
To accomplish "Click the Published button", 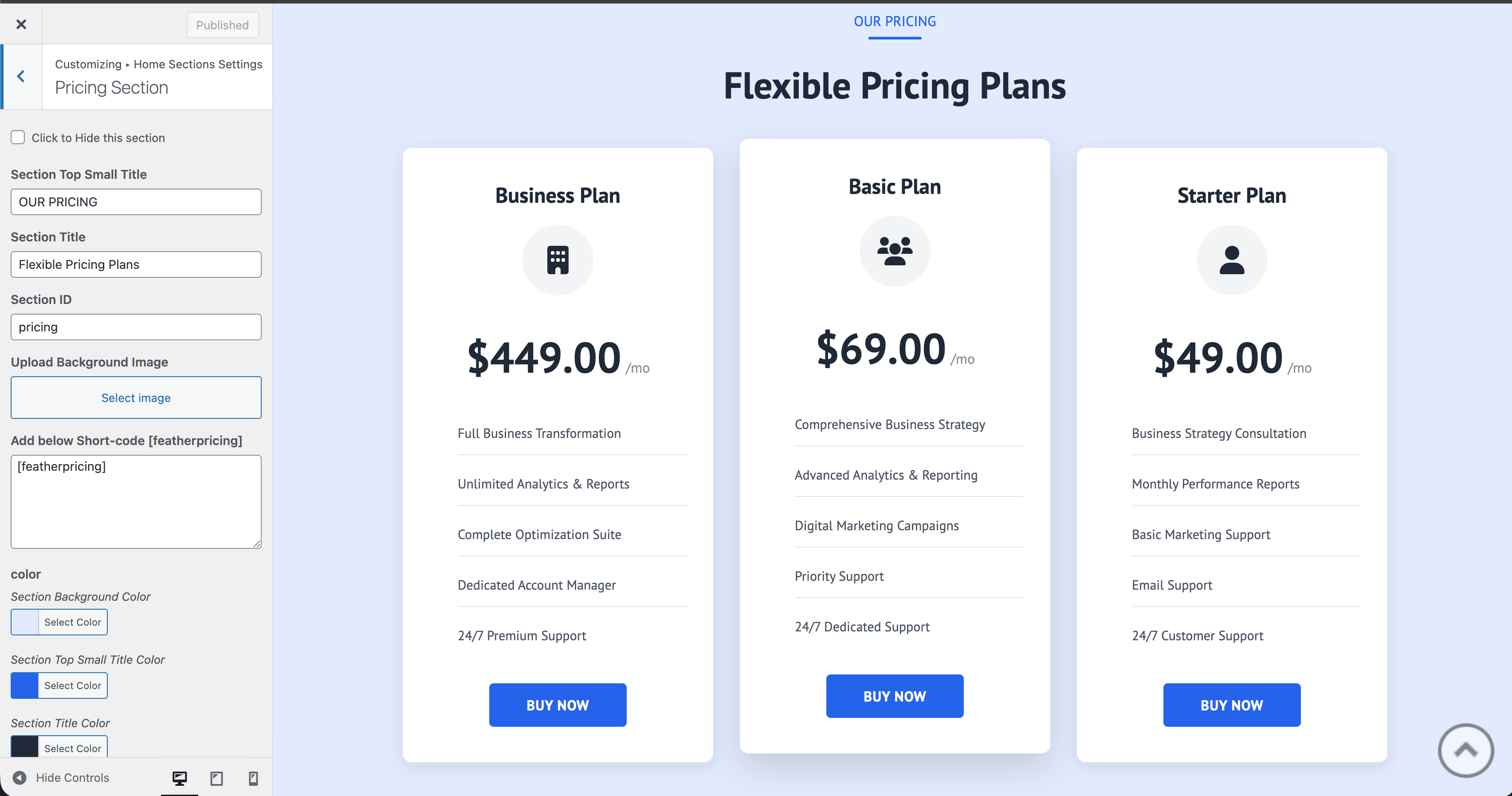I will 222,25.
